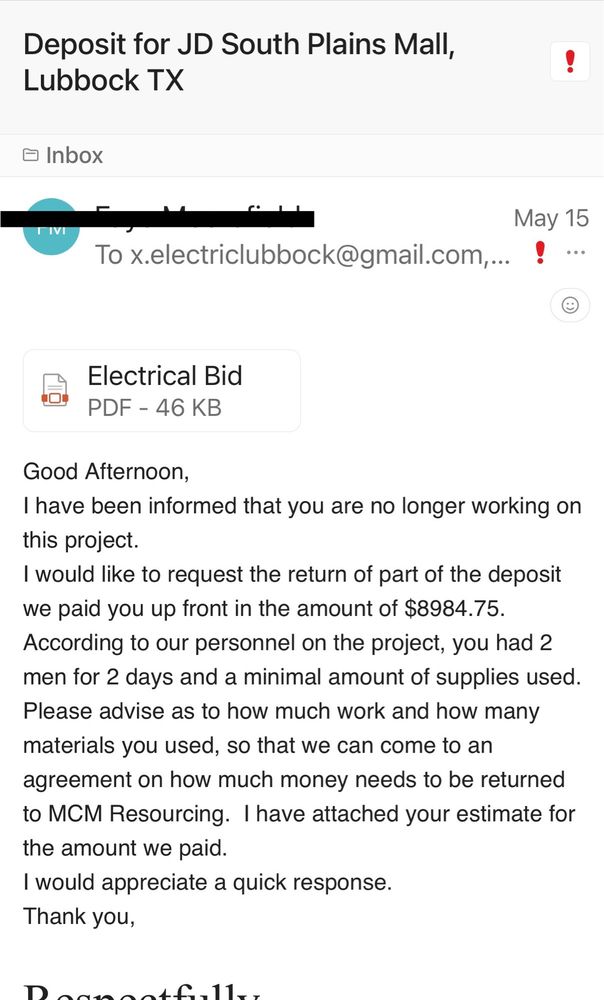Tap the Respectfully signature text

tap(142, 990)
